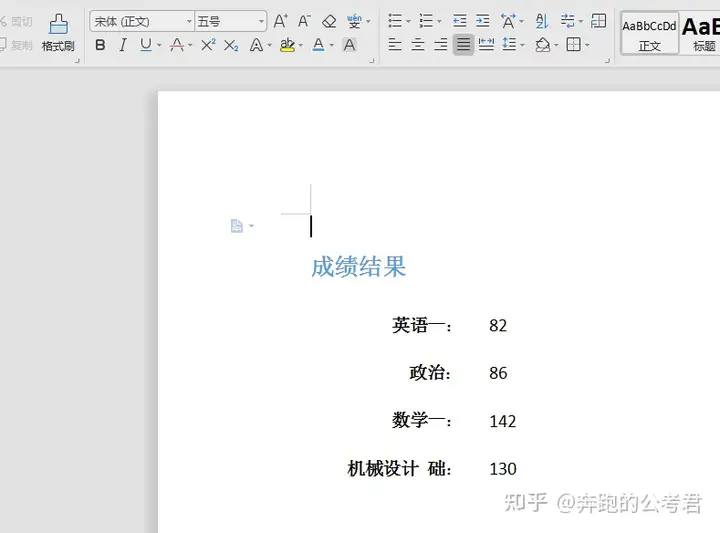This screenshot has width=720, height=533.
Task: Apply superscript formatting
Action: [208, 45]
